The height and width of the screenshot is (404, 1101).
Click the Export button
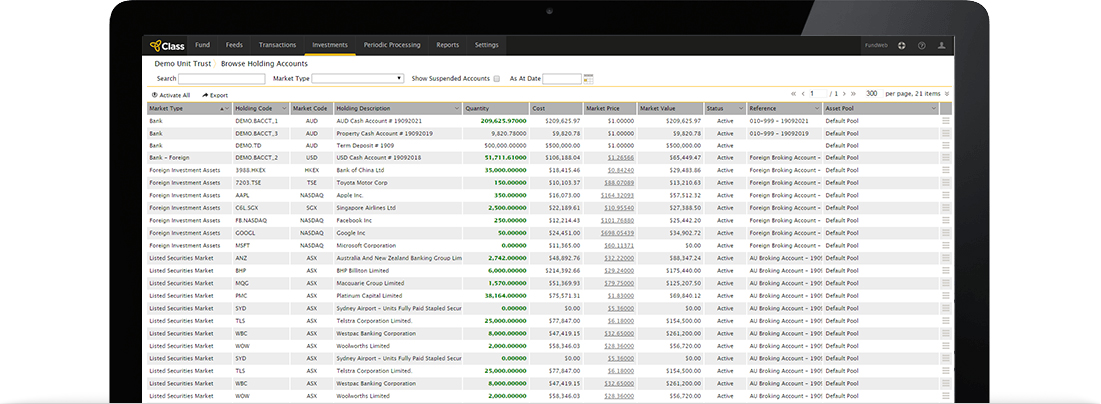point(215,95)
